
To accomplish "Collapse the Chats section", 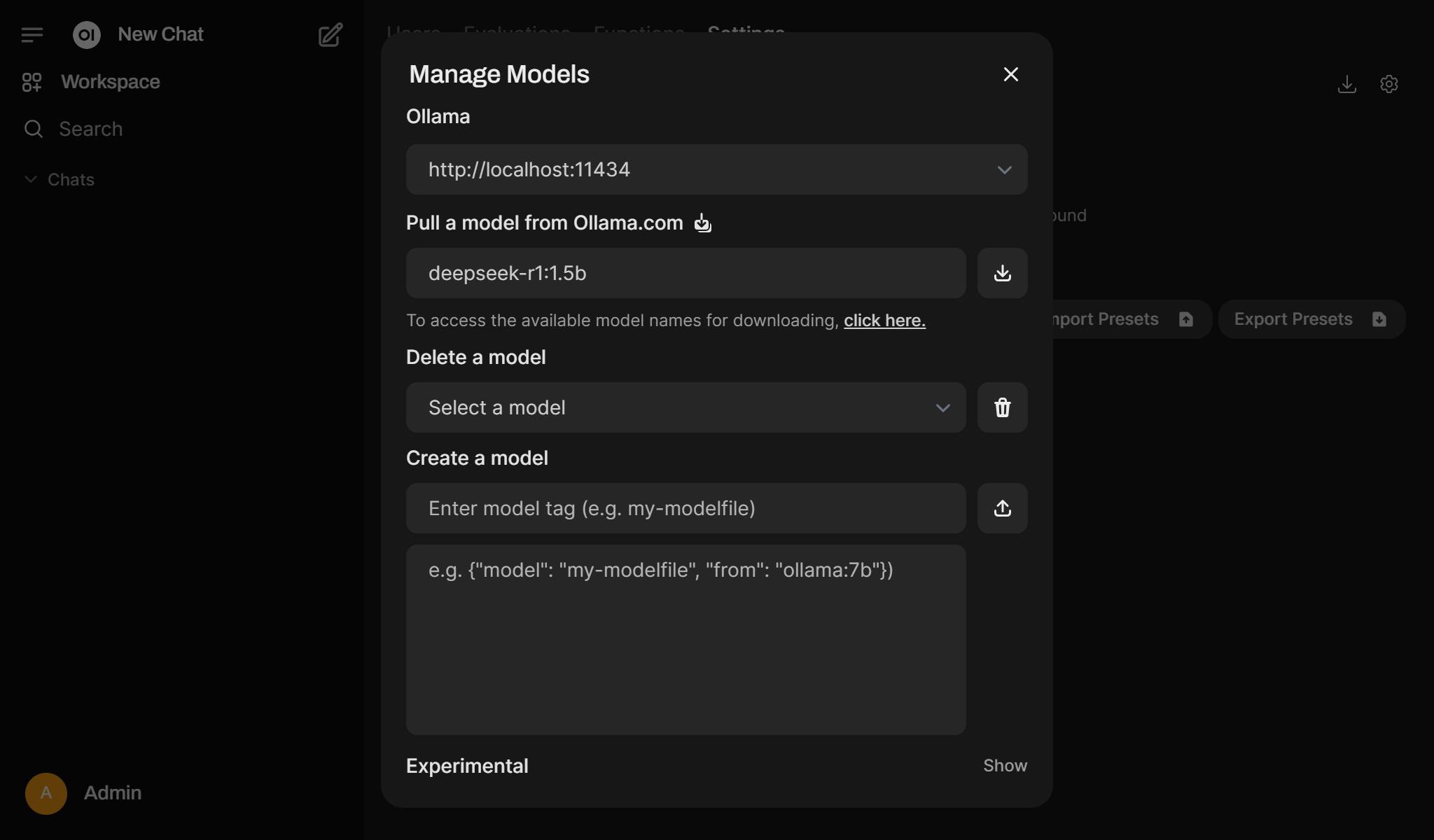I will [60, 180].
